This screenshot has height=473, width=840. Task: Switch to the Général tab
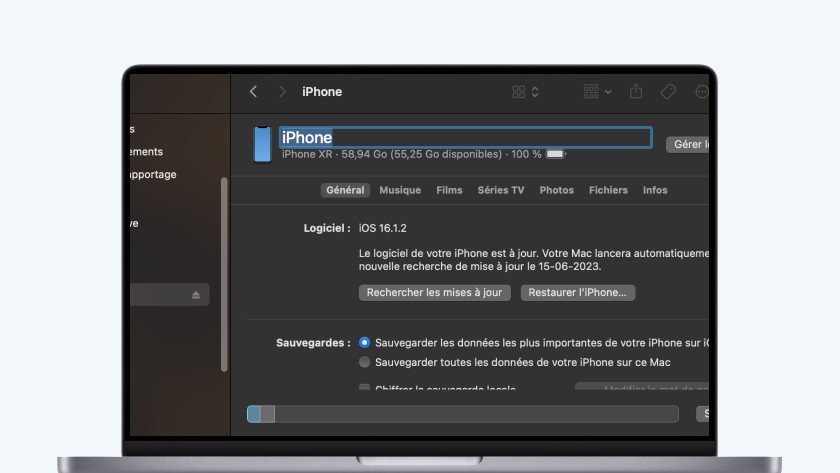[345, 190]
